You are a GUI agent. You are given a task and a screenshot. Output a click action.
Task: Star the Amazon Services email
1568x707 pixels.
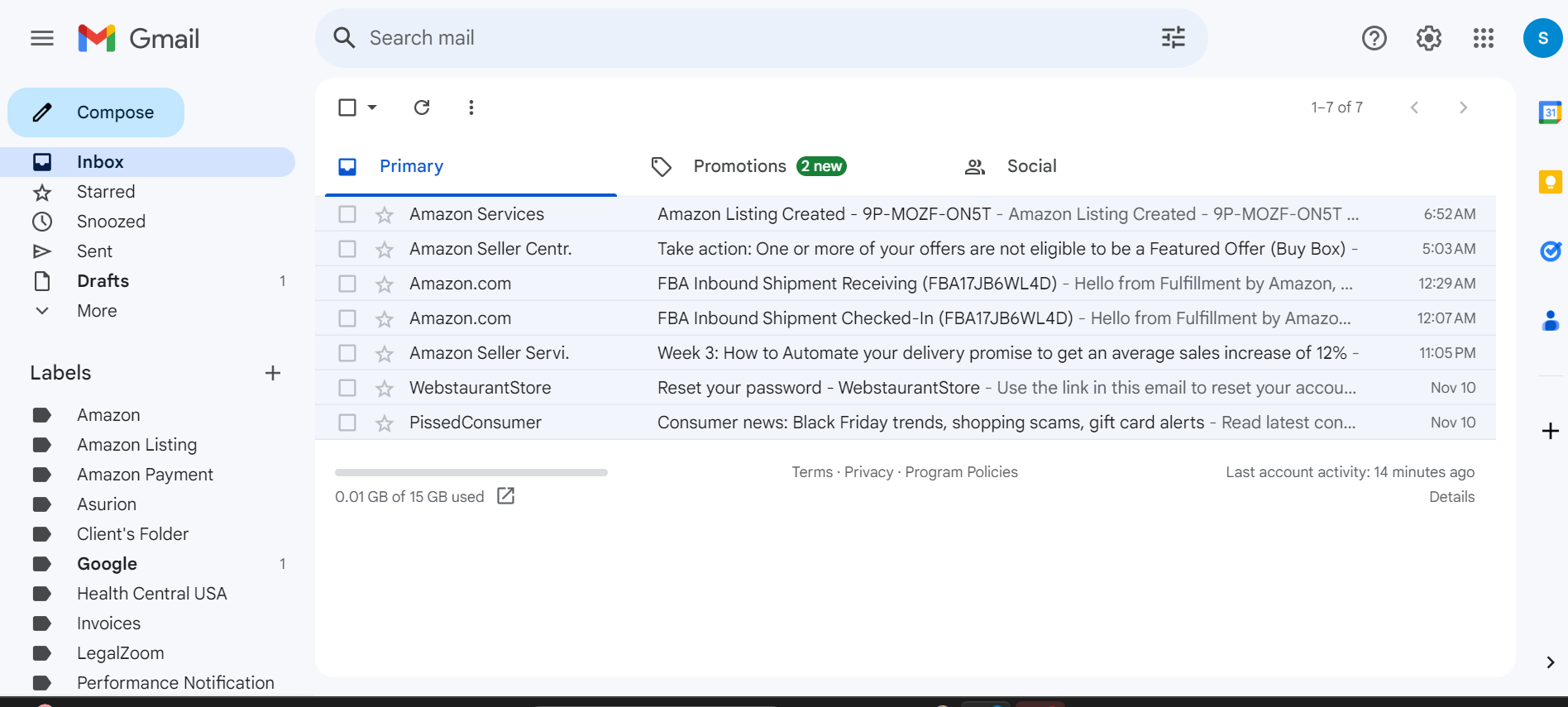coord(385,215)
